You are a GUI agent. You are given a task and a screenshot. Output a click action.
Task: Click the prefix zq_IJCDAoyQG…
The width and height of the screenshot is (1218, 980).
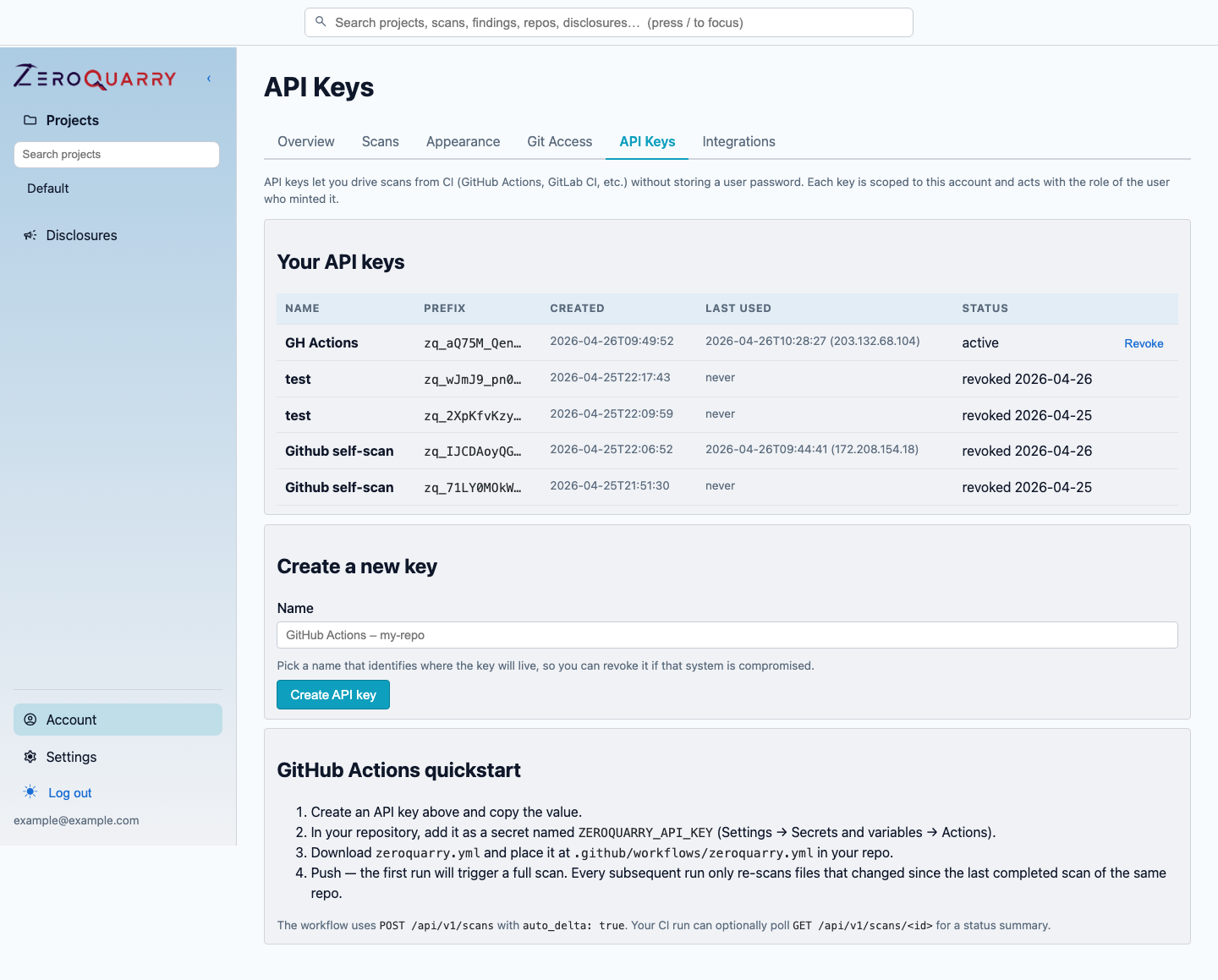click(x=473, y=452)
